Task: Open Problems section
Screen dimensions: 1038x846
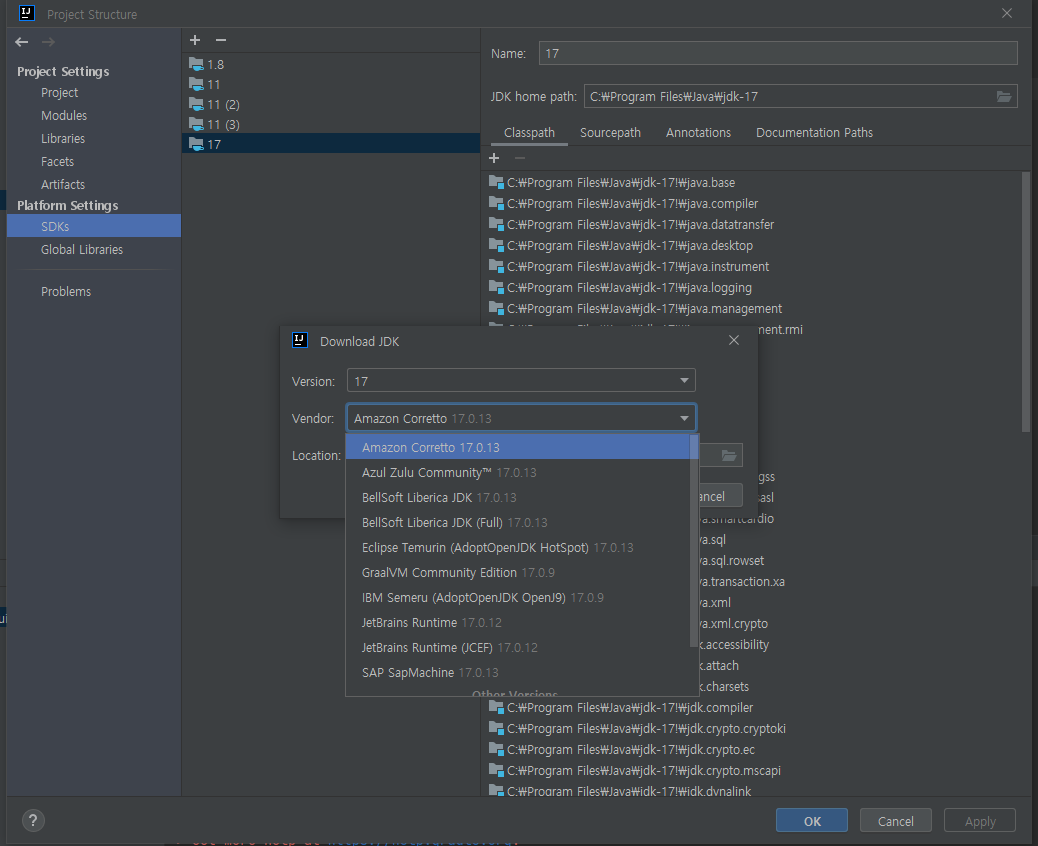Action: click(x=93, y=291)
